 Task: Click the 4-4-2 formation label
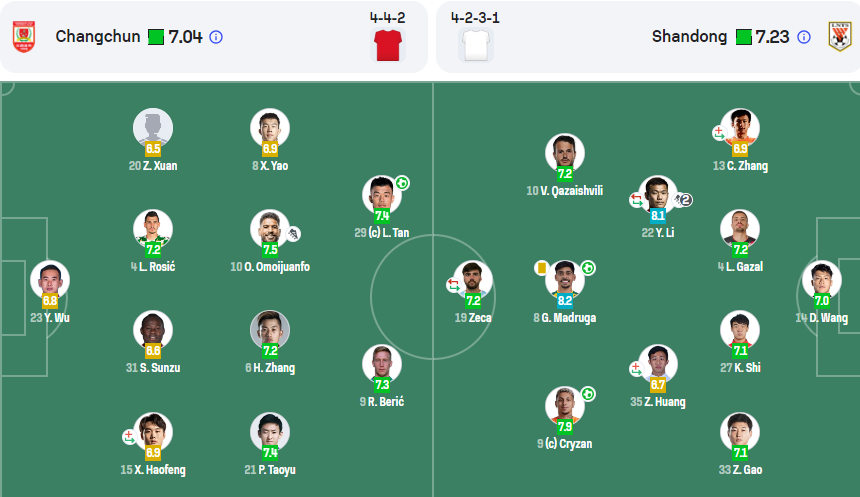[x=387, y=17]
